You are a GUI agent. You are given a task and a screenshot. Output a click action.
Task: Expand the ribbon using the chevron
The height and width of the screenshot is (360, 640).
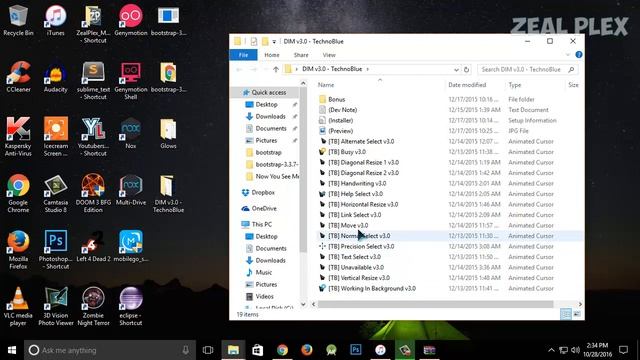568,55
